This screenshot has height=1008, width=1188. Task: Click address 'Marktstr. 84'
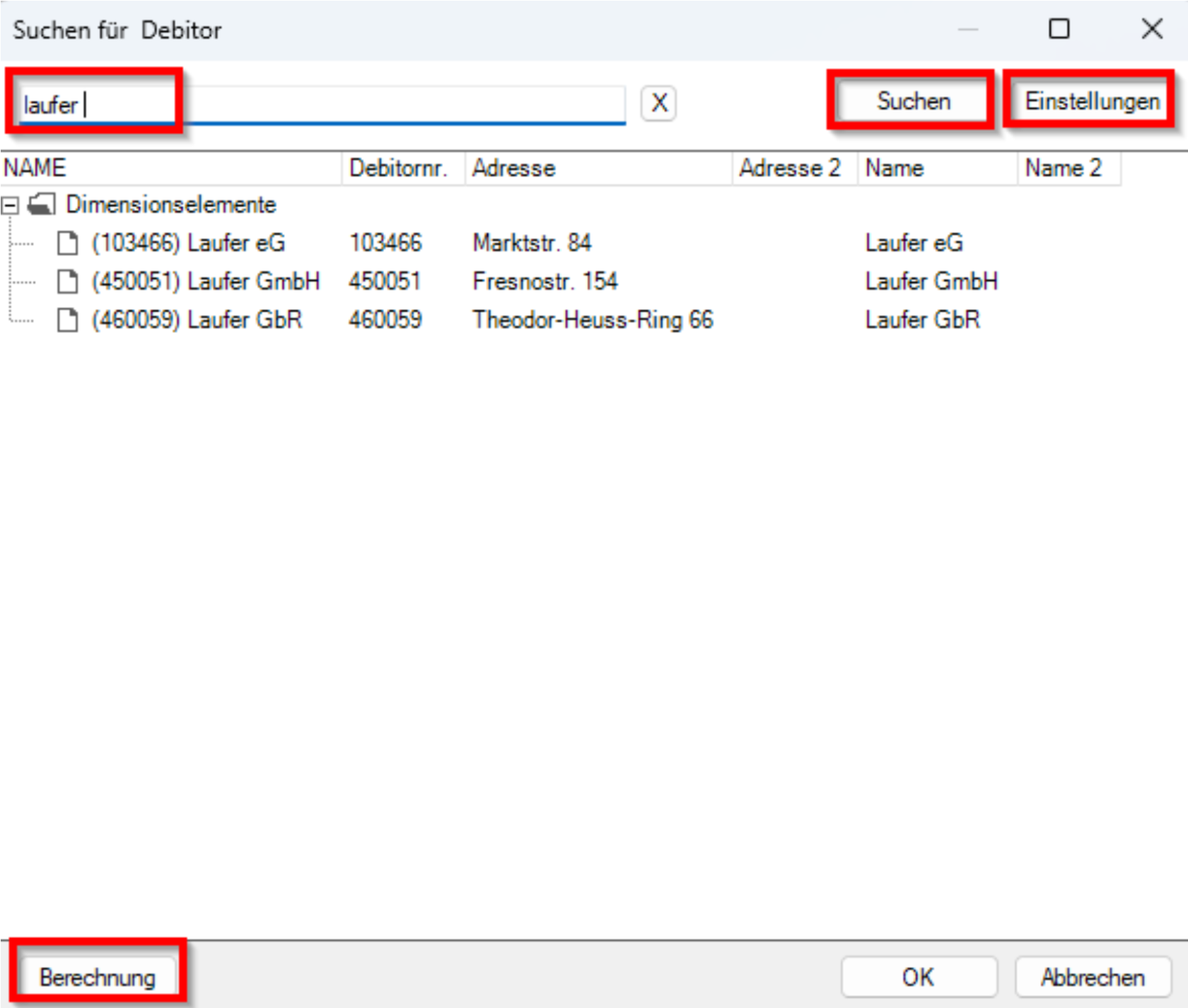(532, 243)
